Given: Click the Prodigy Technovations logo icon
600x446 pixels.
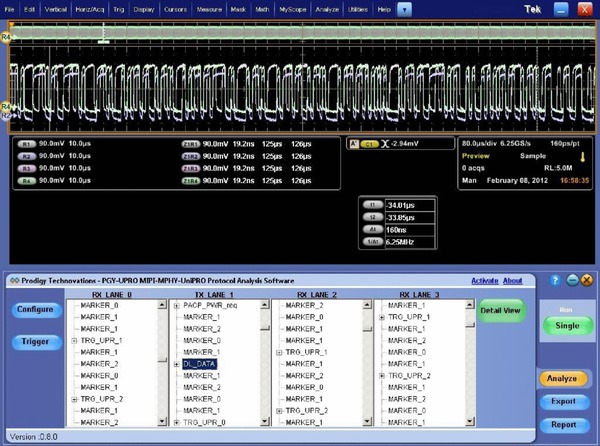Looking at the screenshot, I should (15, 281).
